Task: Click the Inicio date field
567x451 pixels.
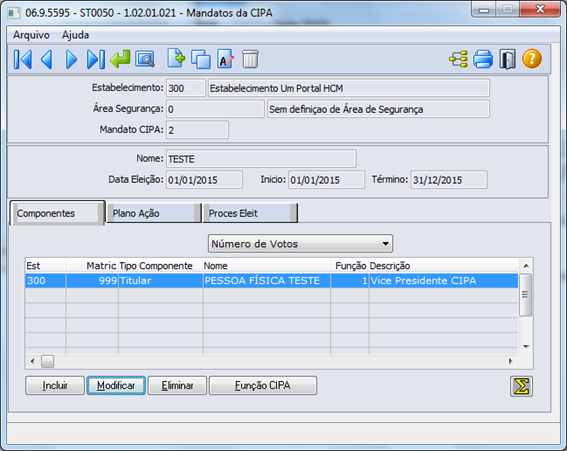Action: tap(327, 180)
